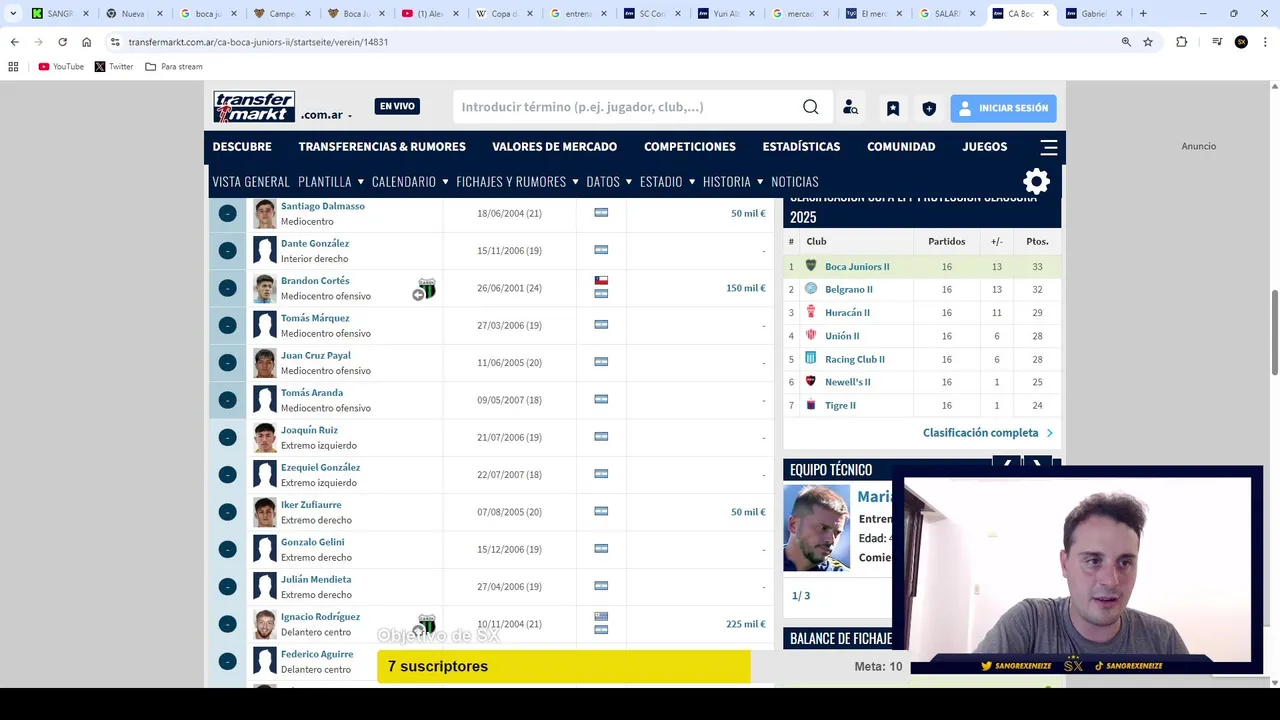Click the browser address bar URL
Image resolution: width=1280 pixels, height=720 pixels.
pyautogui.click(x=258, y=42)
